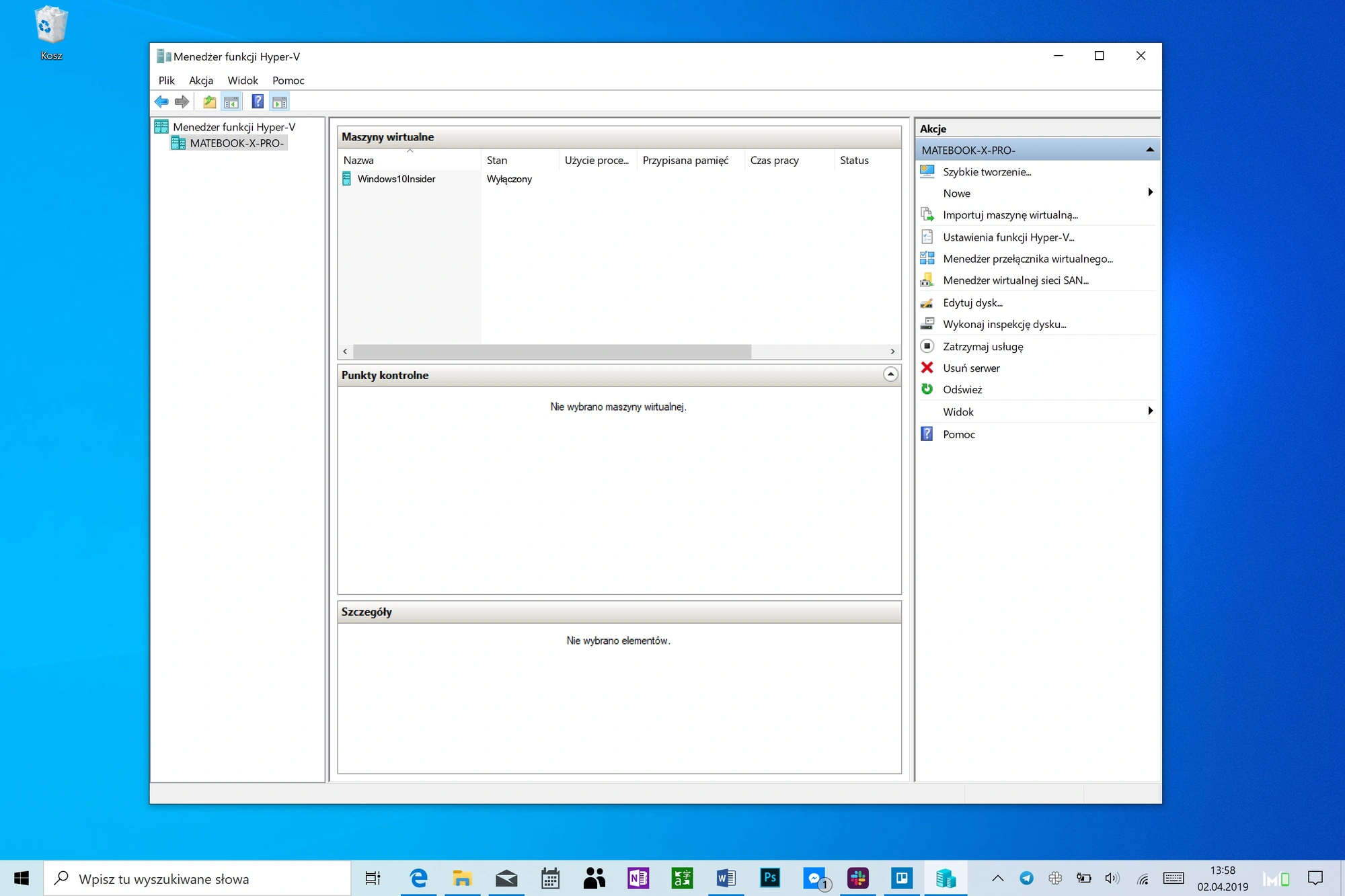This screenshot has width=1345, height=896.
Task: Select the Windows10Insider virtual machine row
Action: pyautogui.click(x=619, y=179)
